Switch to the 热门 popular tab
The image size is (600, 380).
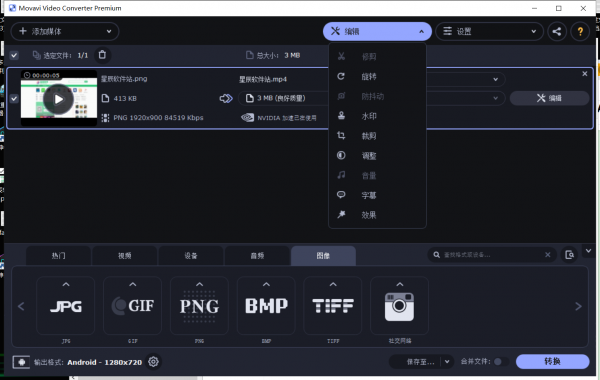59,256
